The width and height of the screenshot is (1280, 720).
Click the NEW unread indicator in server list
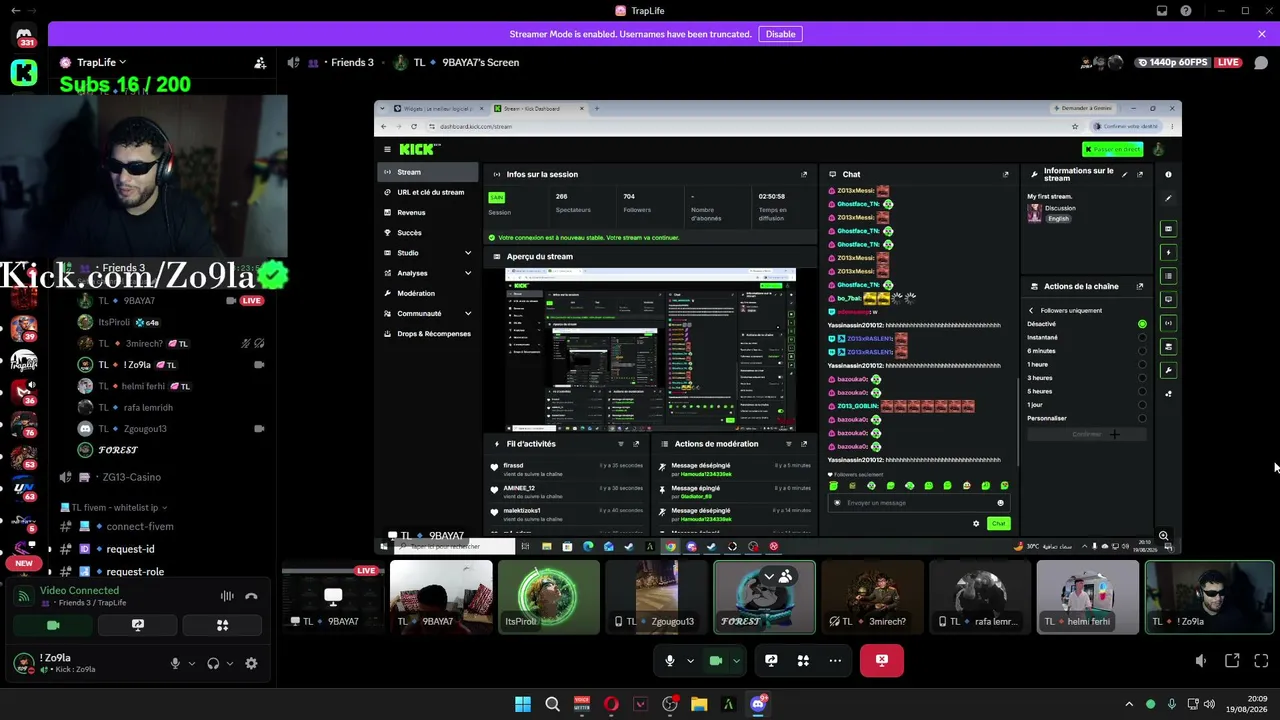(x=24, y=563)
